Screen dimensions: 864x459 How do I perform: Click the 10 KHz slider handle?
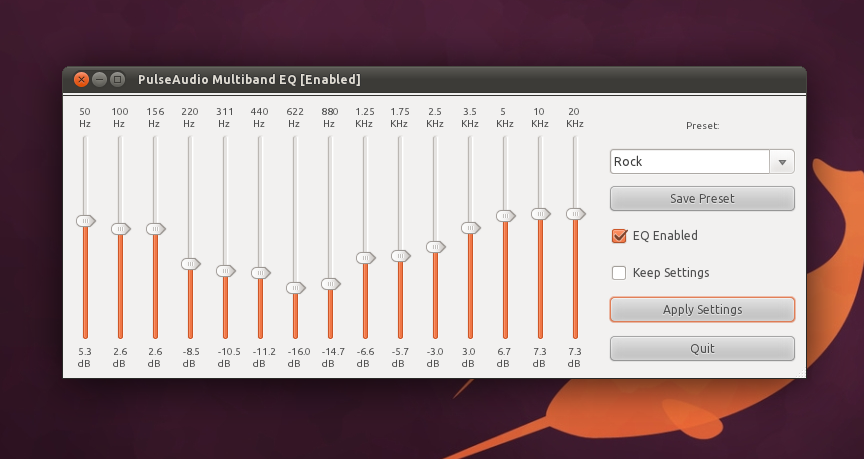click(540, 214)
